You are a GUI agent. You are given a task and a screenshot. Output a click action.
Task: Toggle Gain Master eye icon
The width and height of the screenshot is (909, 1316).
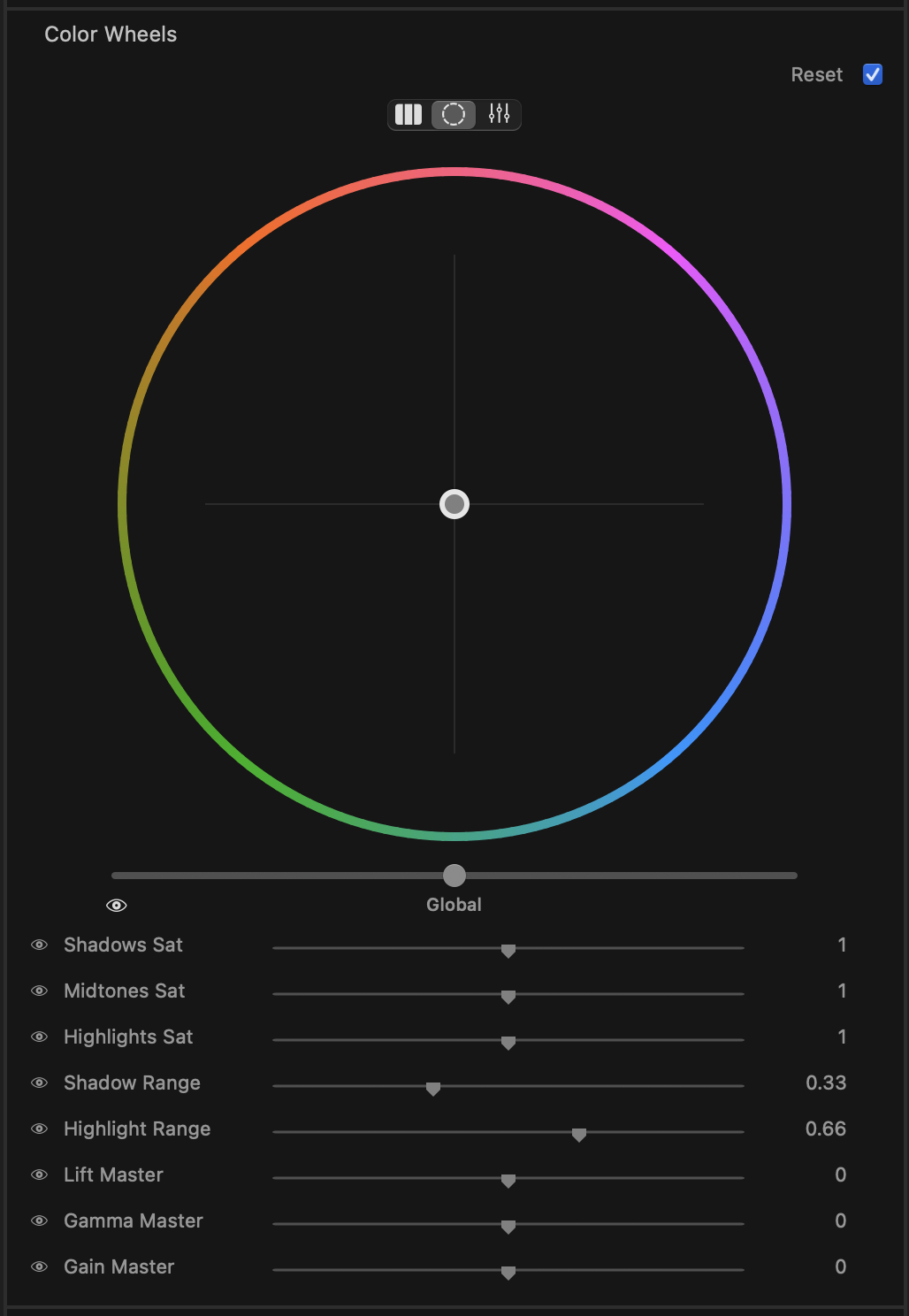click(x=39, y=1266)
